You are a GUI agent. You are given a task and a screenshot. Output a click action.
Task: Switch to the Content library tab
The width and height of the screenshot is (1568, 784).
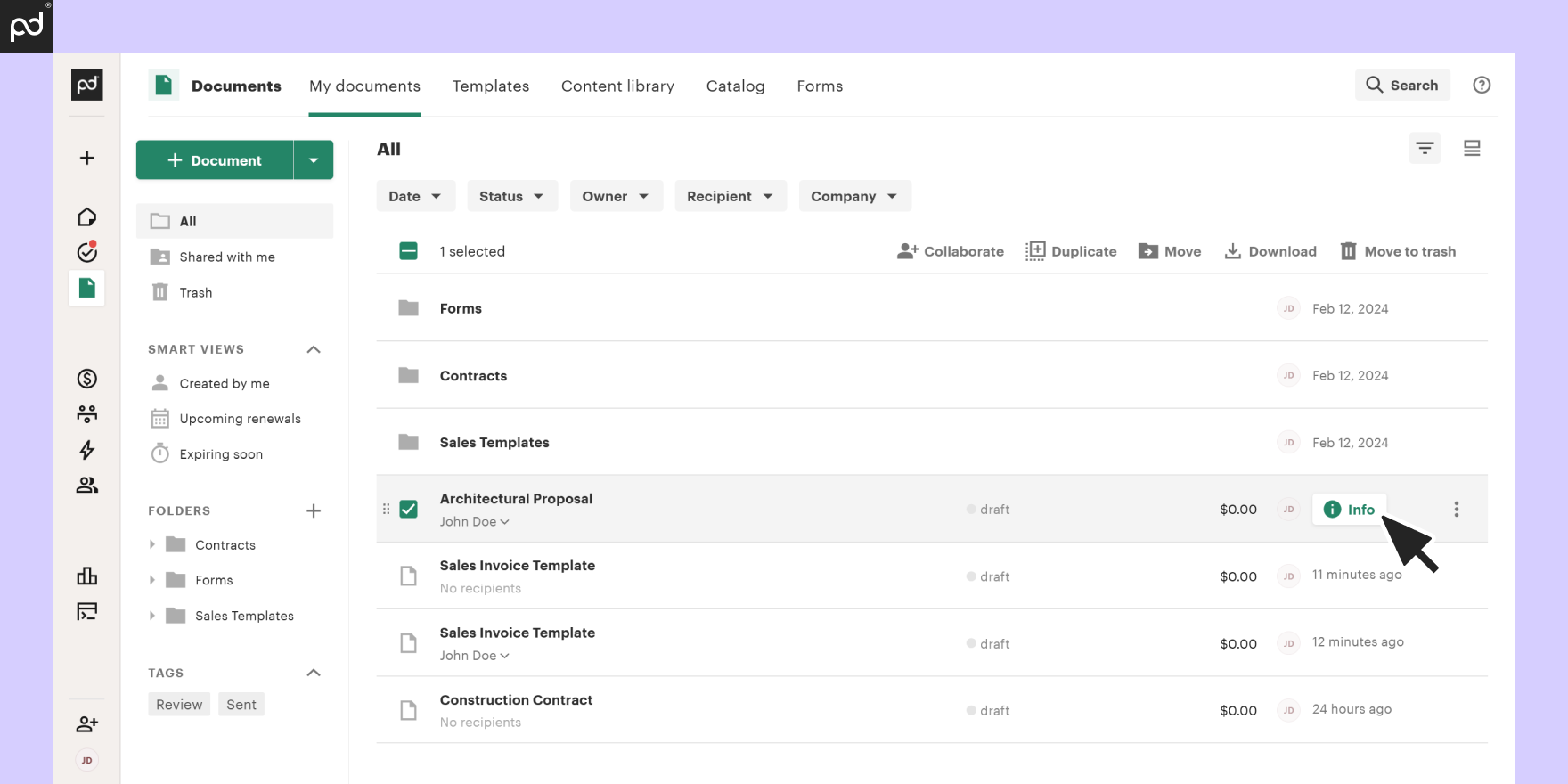click(617, 86)
